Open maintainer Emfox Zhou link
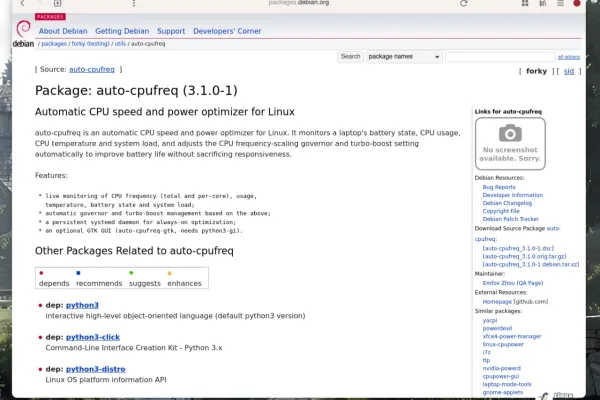 [x=499, y=283]
